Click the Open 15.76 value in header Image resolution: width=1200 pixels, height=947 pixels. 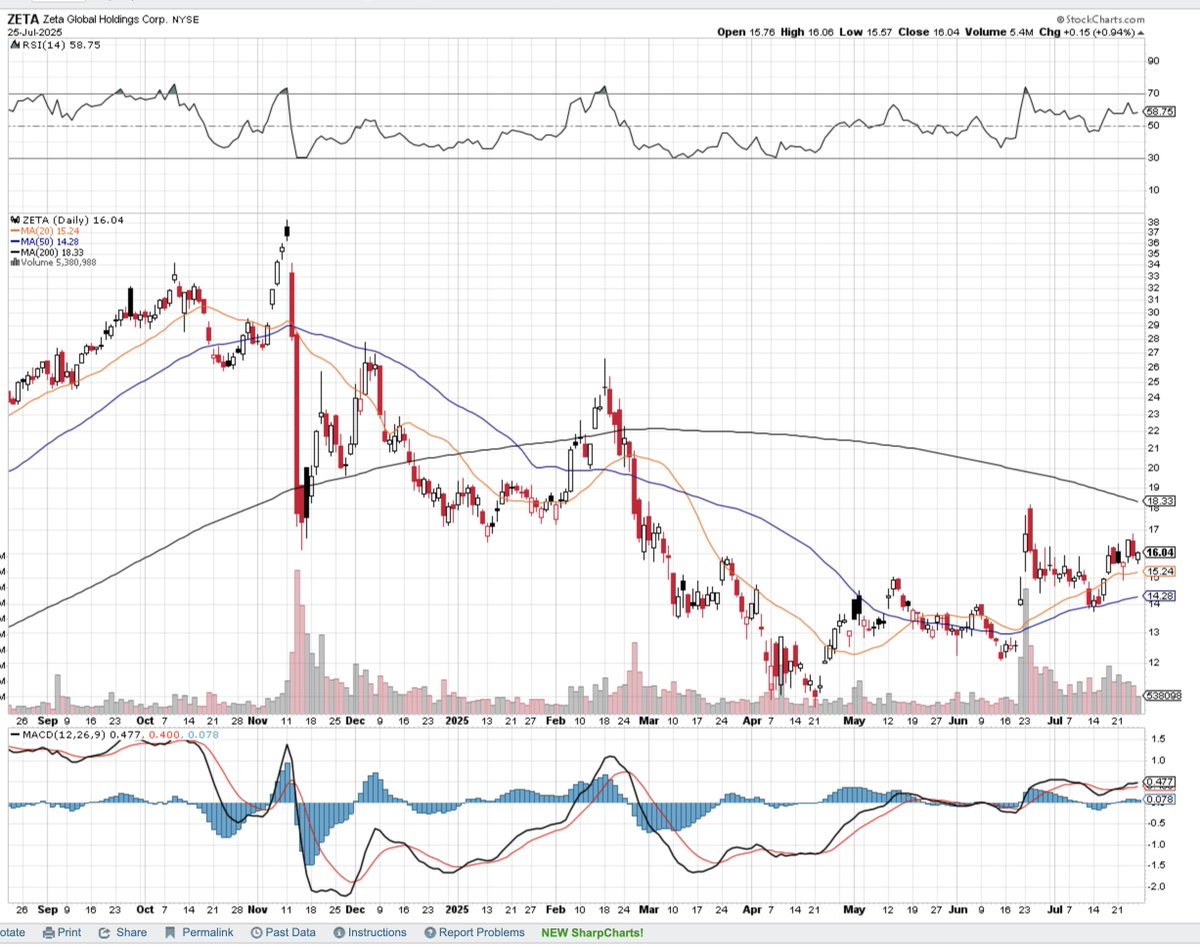point(746,32)
